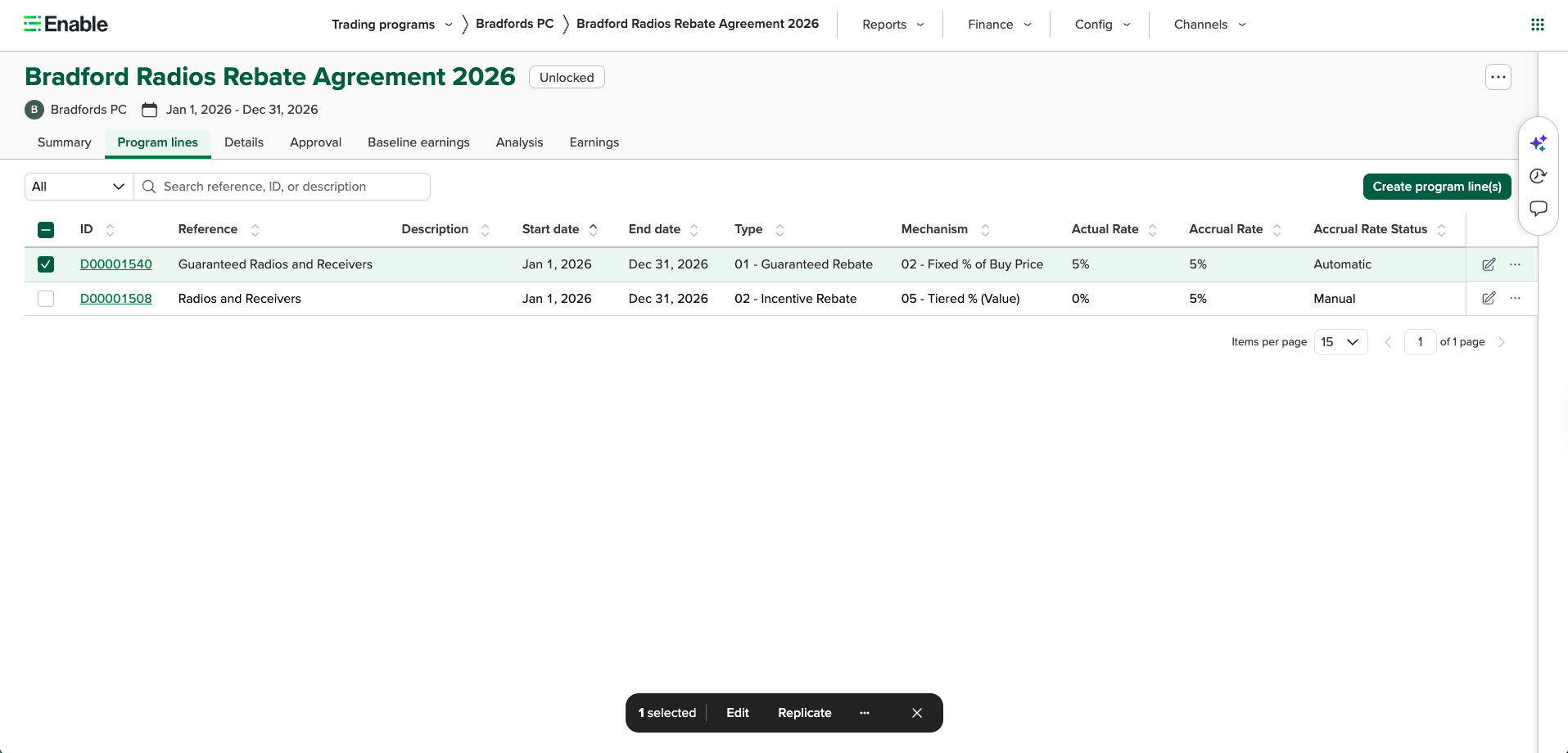The height and width of the screenshot is (753, 1568).
Task: Sort by ID column
Action: click(111, 230)
